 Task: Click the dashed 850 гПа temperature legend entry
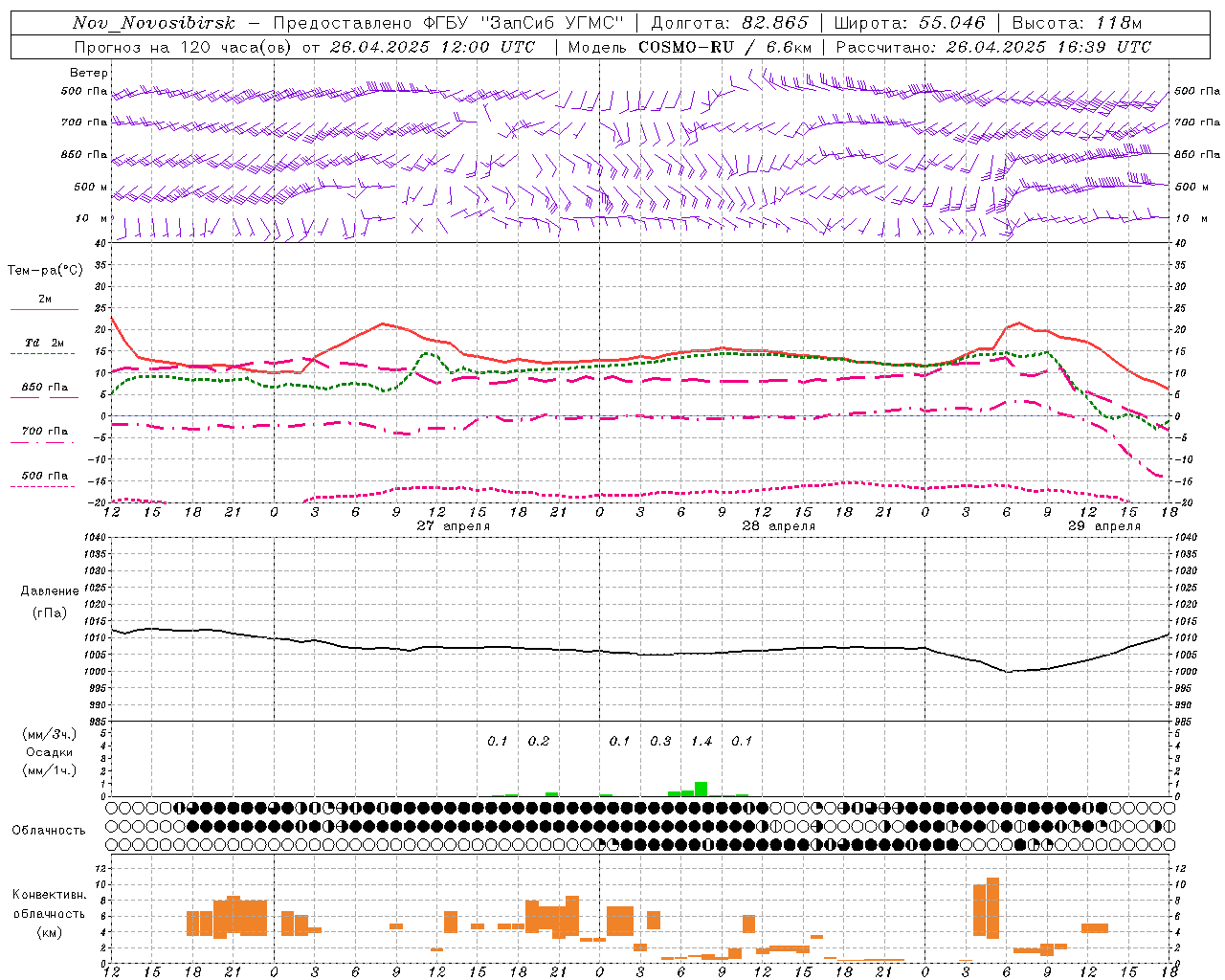45,388
